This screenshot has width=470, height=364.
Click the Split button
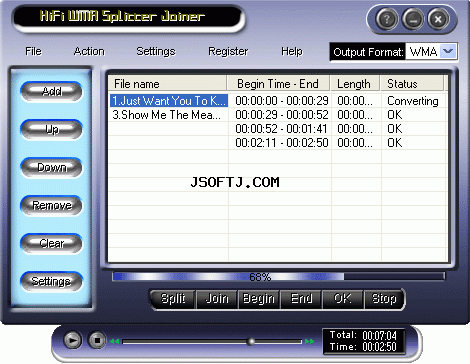tap(173, 299)
